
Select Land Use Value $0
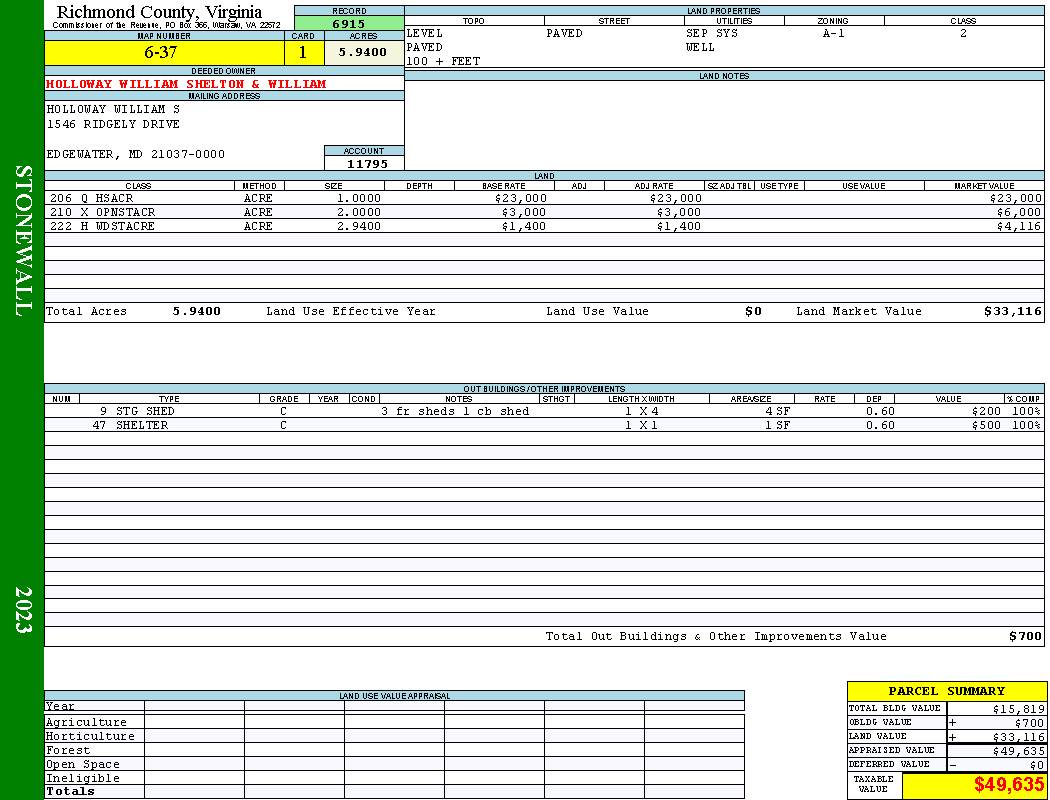(753, 311)
